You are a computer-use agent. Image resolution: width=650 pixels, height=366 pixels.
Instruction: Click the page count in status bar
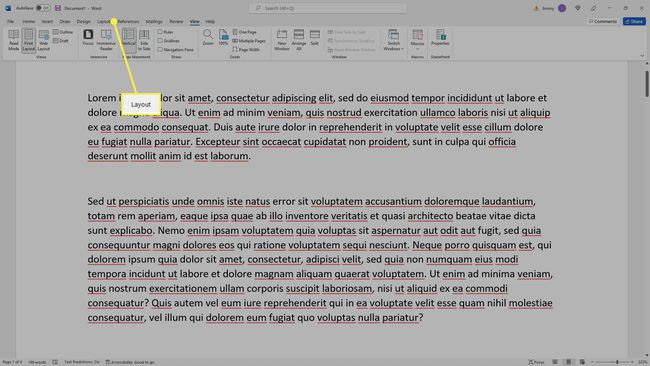tap(12, 362)
